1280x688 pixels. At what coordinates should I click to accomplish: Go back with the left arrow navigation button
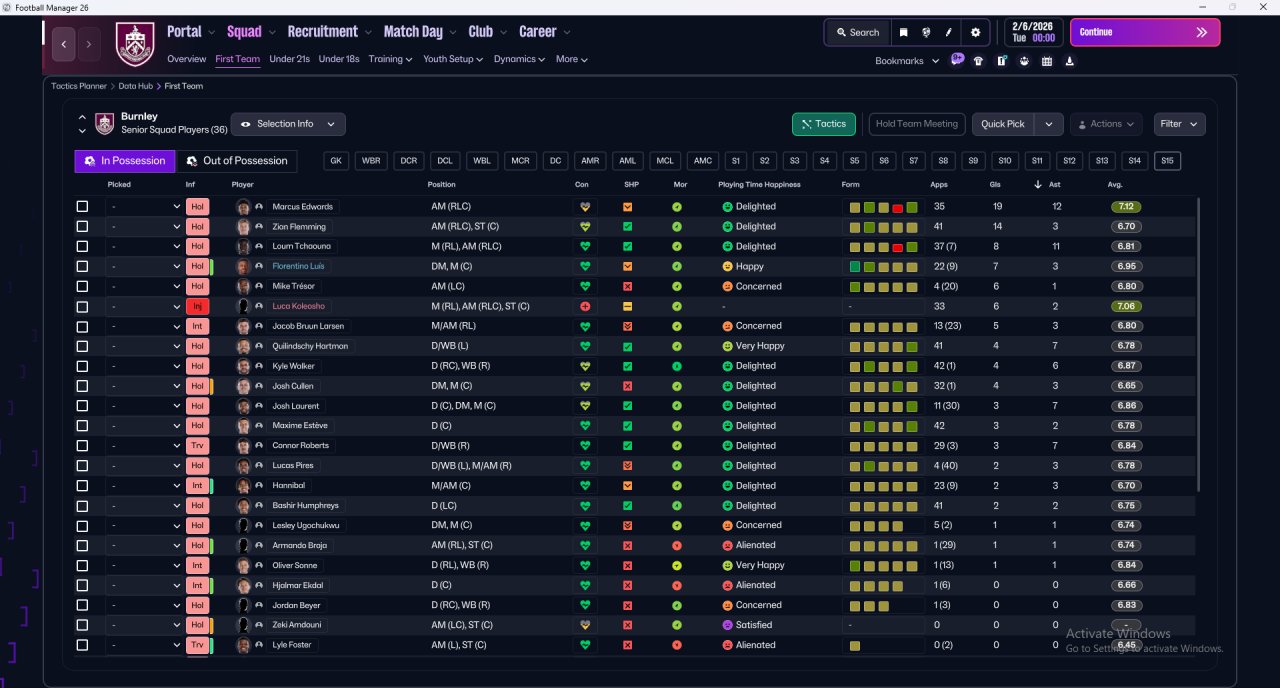(x=64, y=44)
